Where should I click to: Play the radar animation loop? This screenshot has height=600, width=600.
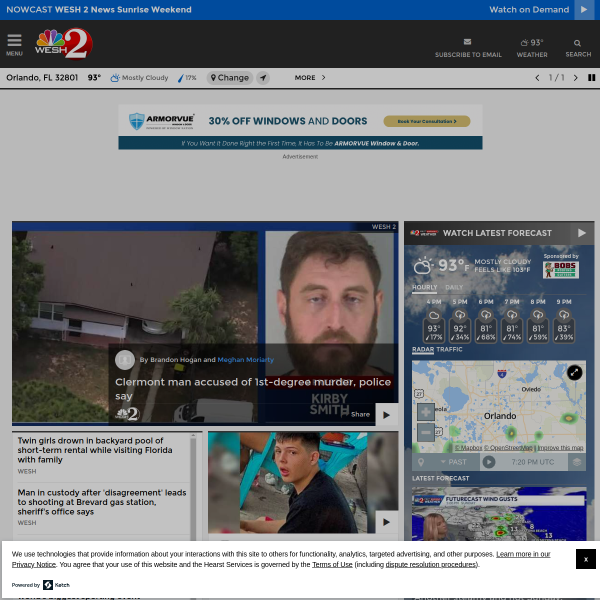tap(488, 462)
